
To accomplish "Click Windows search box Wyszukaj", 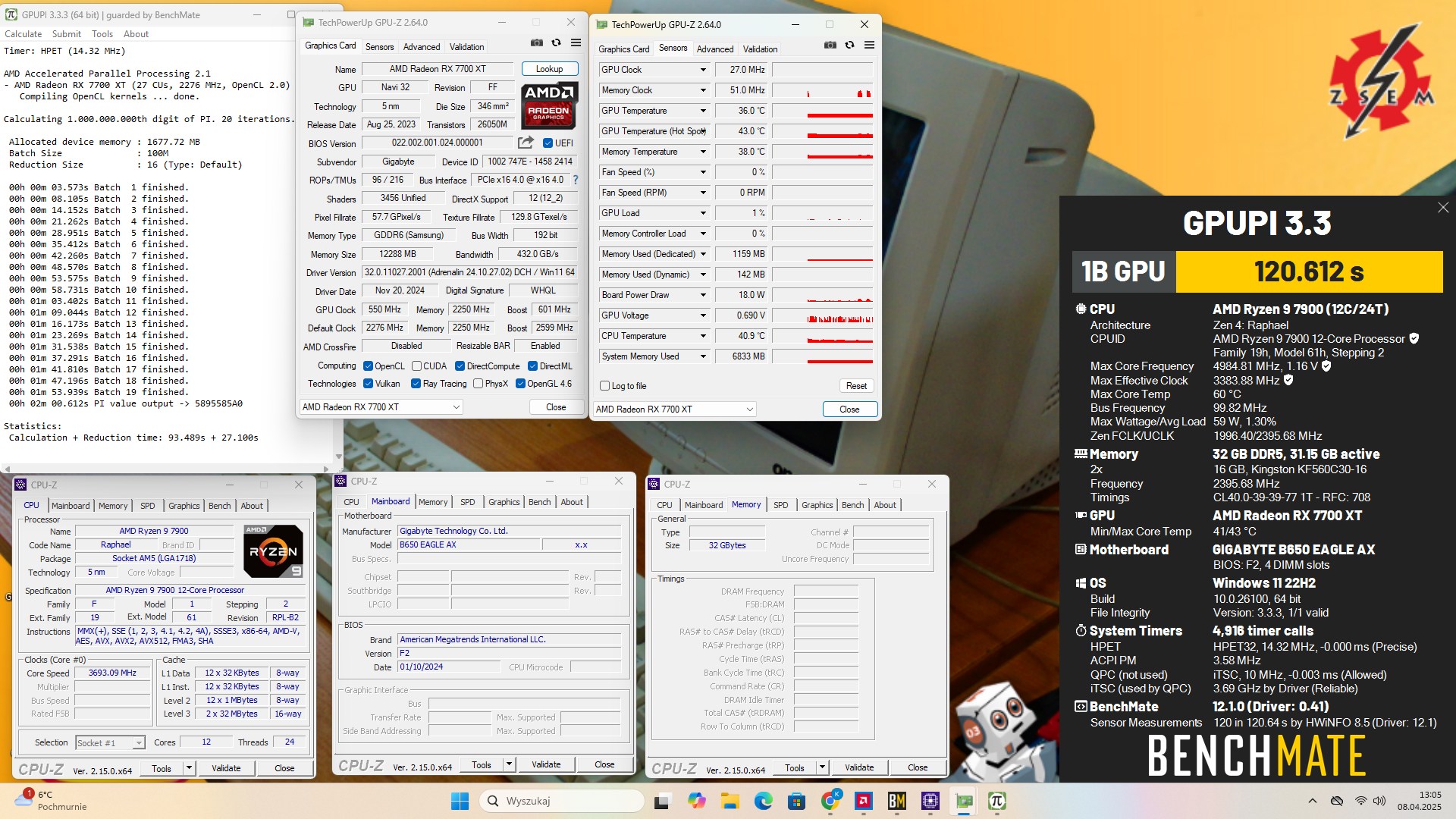I will pyautogui.click(x=562, y=801).
